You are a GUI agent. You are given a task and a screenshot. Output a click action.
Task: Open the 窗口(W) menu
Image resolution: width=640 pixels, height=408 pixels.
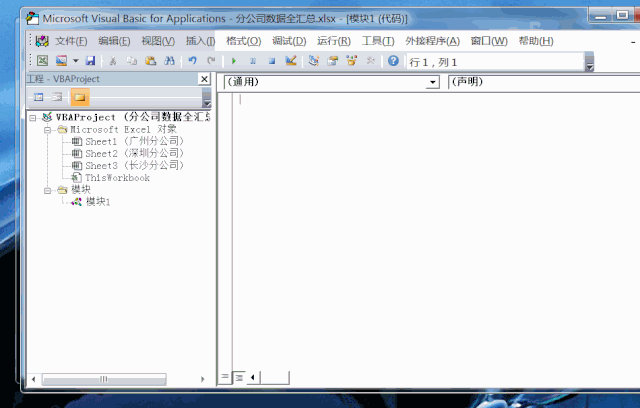coord(489,41)
